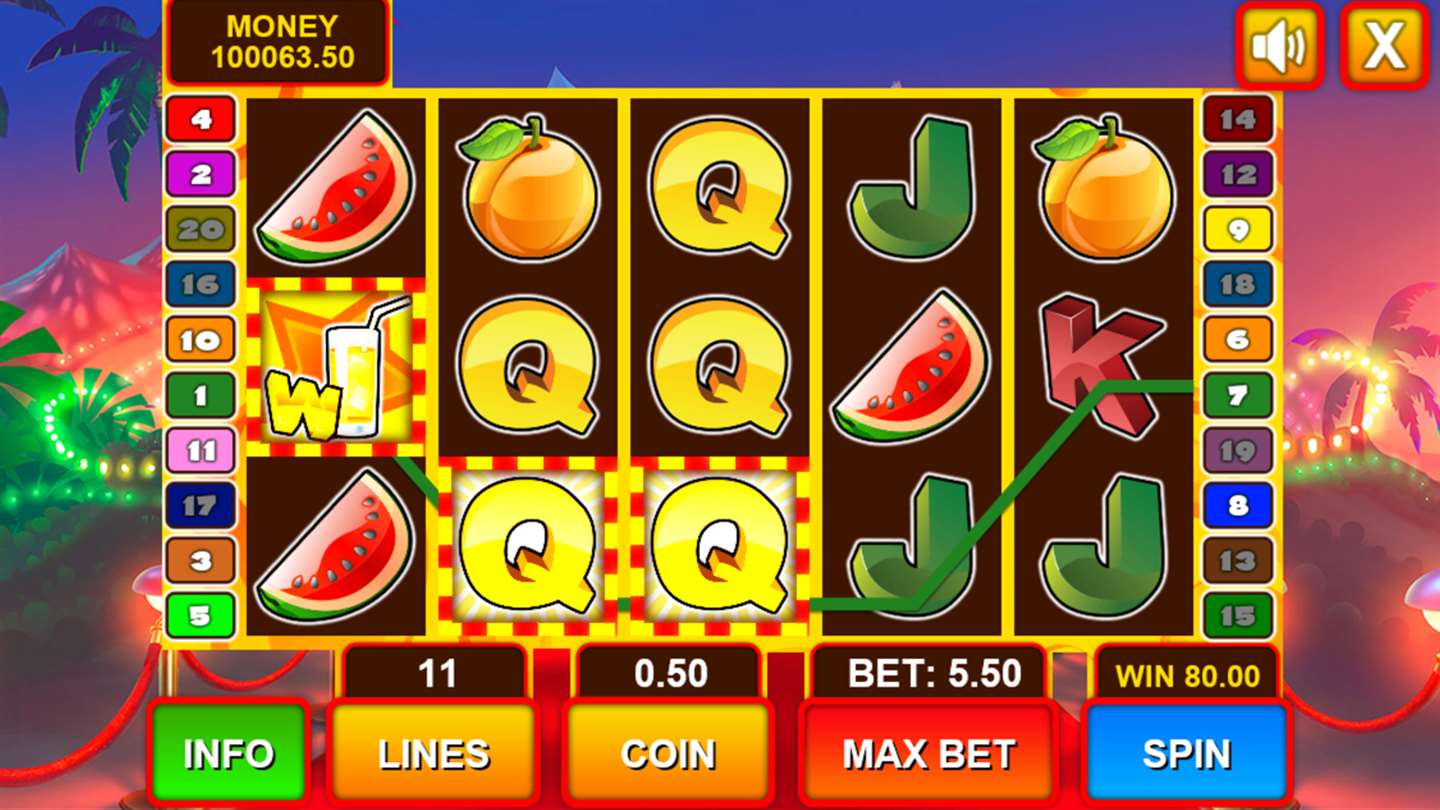Click the wild juice glass symbol
The width and height of the screenshot is (1440, 810).
335,368
